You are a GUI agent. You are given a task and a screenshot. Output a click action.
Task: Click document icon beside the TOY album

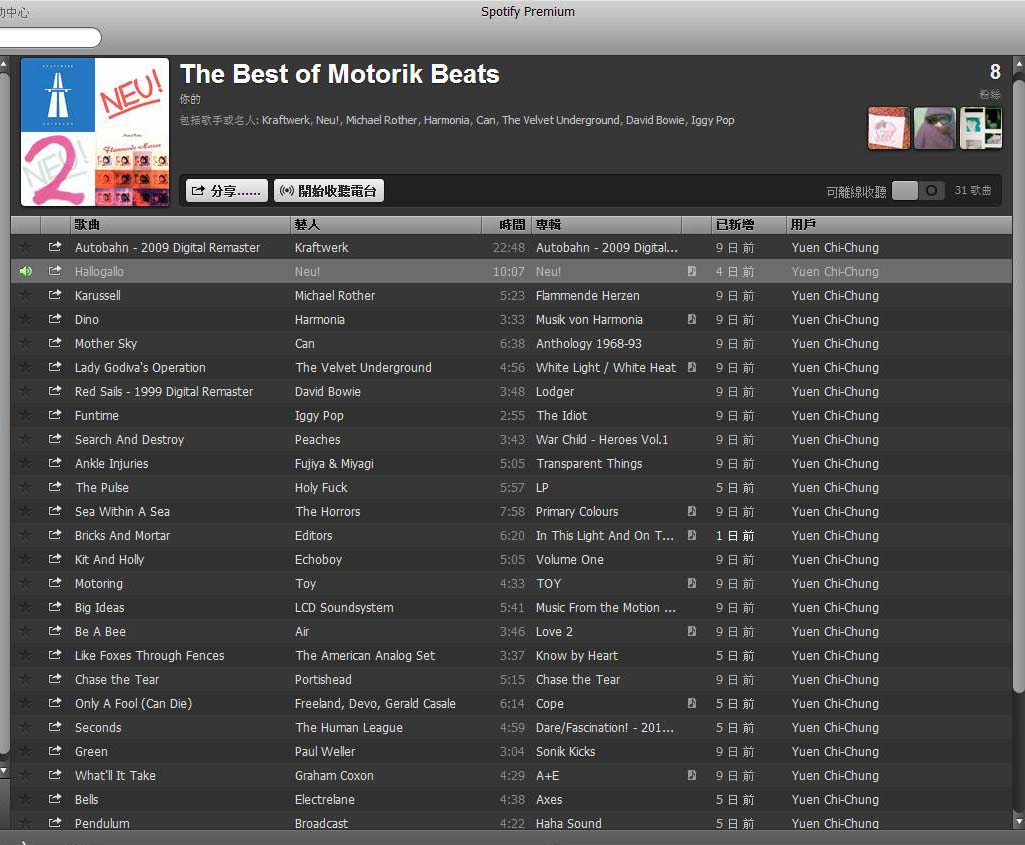pyautogui.click(x=690, y=583)
